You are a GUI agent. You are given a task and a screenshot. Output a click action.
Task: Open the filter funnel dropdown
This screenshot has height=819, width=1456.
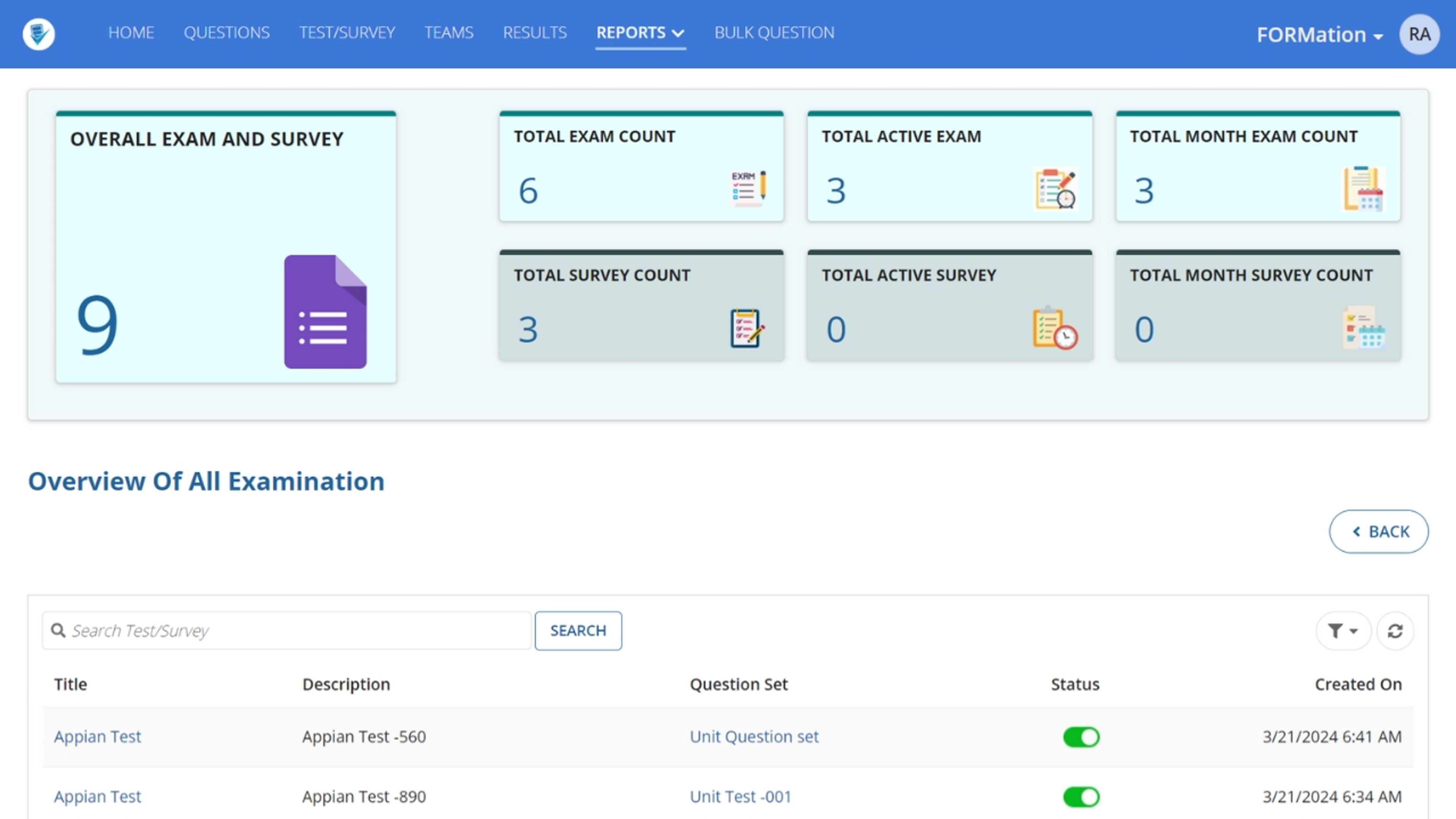pyautogui.click(x=1343, y=631)
